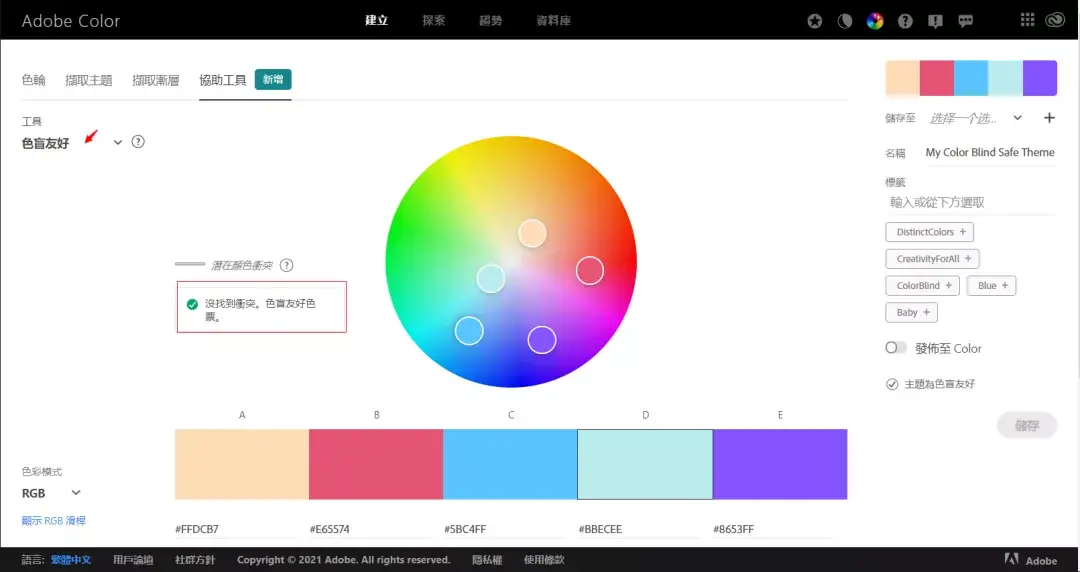The height and width of the screenshot is (572, 1080).
Task: Select color swatch E purple
Action: tap(780, 464)
